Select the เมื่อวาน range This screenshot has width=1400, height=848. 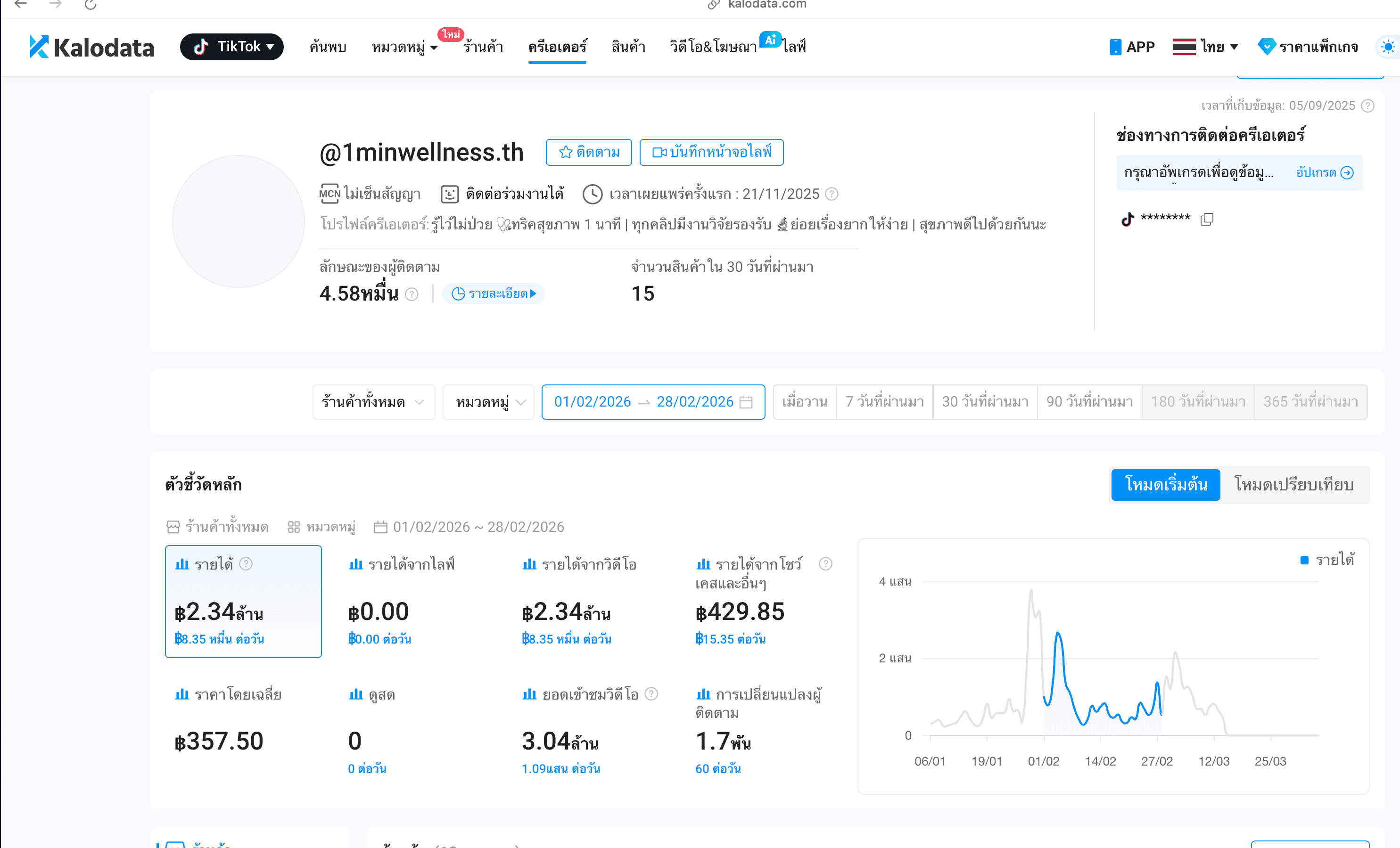(805, 402)
